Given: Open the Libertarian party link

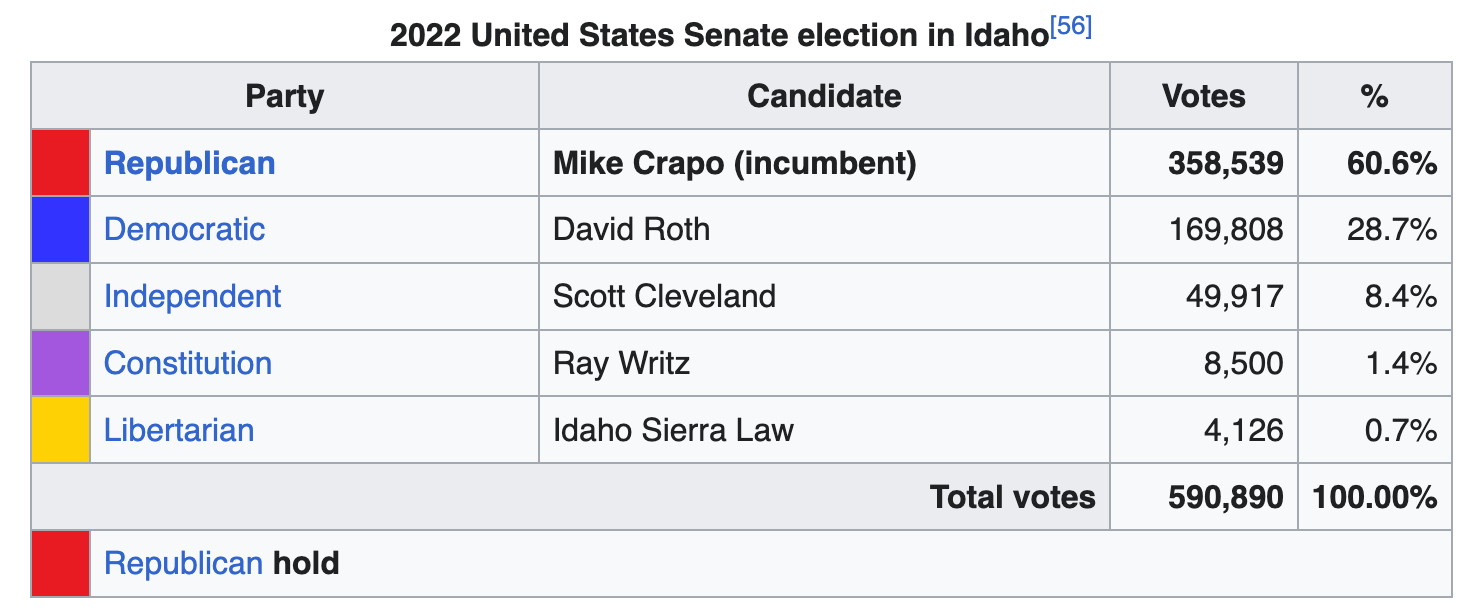Looking at the screenshot, I should click(x=178, y=430).
